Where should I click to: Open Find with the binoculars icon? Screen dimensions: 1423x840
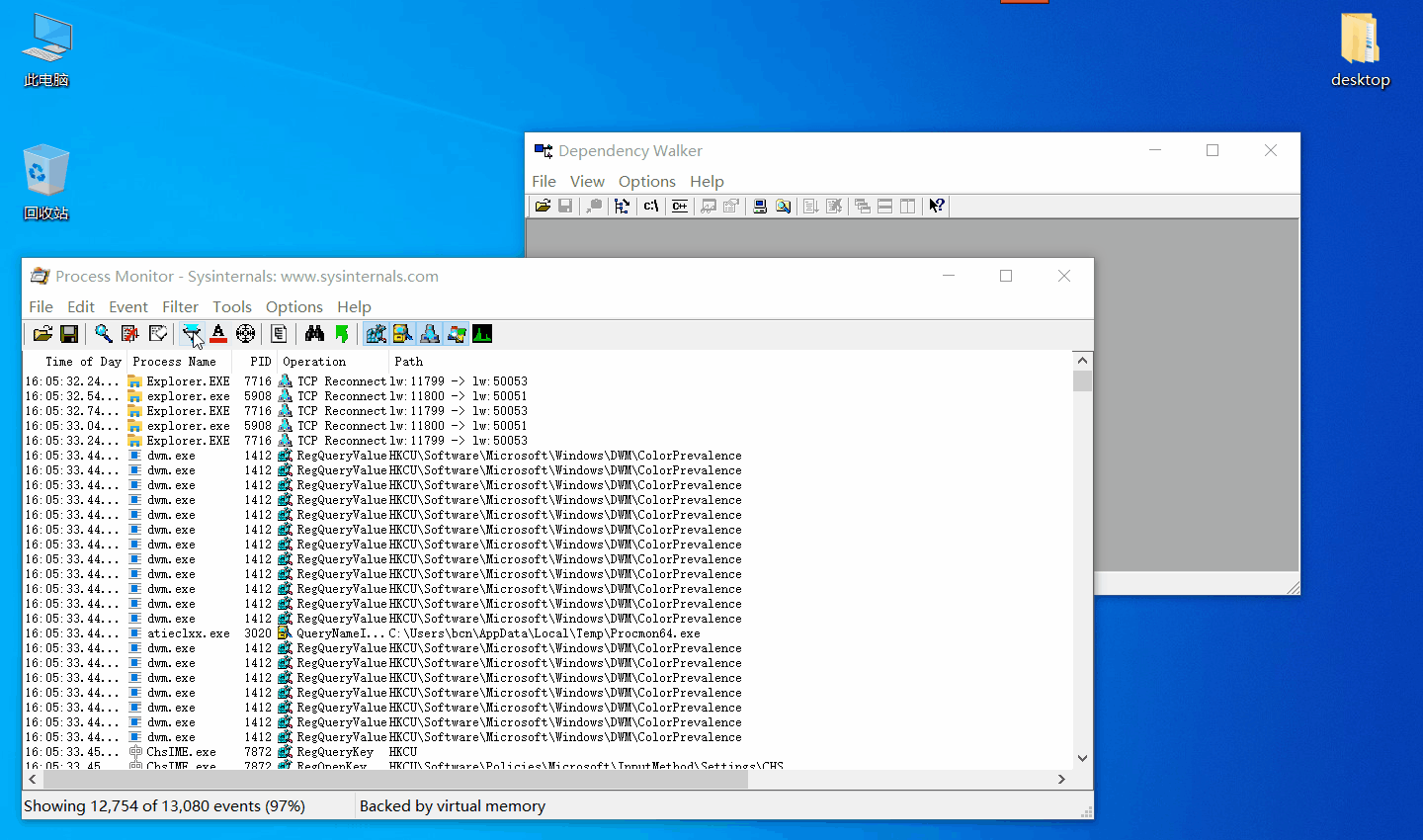pos(314,334)
